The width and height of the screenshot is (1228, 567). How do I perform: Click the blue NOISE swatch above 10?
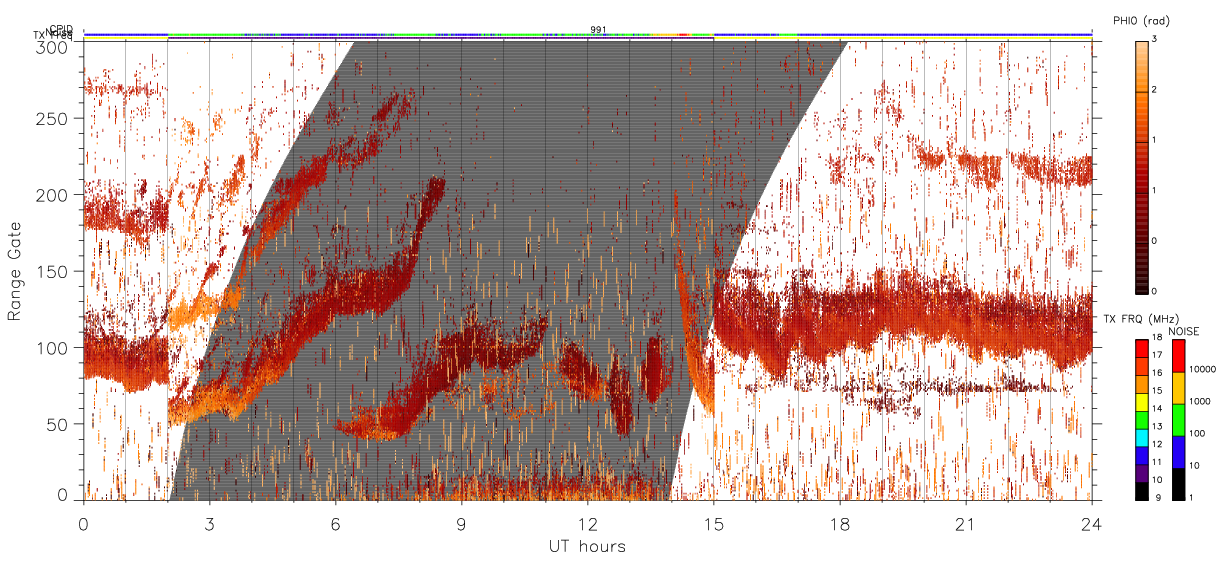click(1177, 451)
